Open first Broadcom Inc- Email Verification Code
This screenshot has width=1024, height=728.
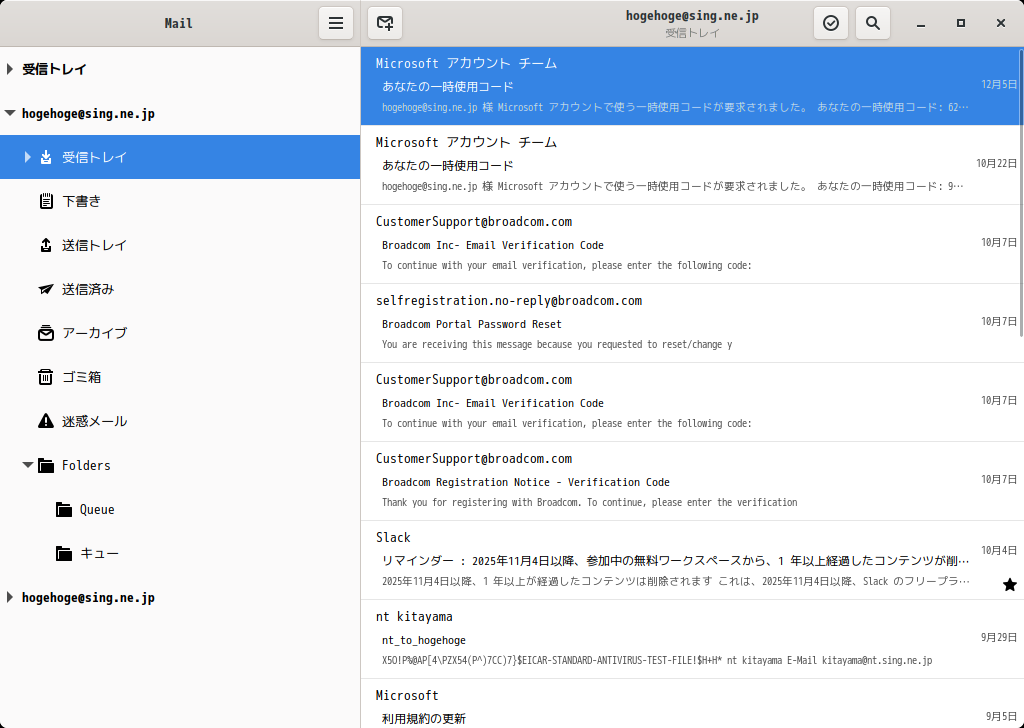[692, 244]
